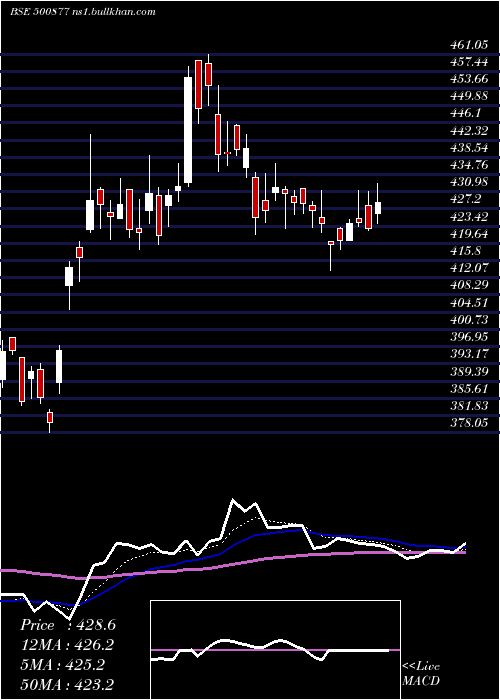The image size is (500, 700).
Task: Click the 393.17 price axis label
Action: click(468, 354)
